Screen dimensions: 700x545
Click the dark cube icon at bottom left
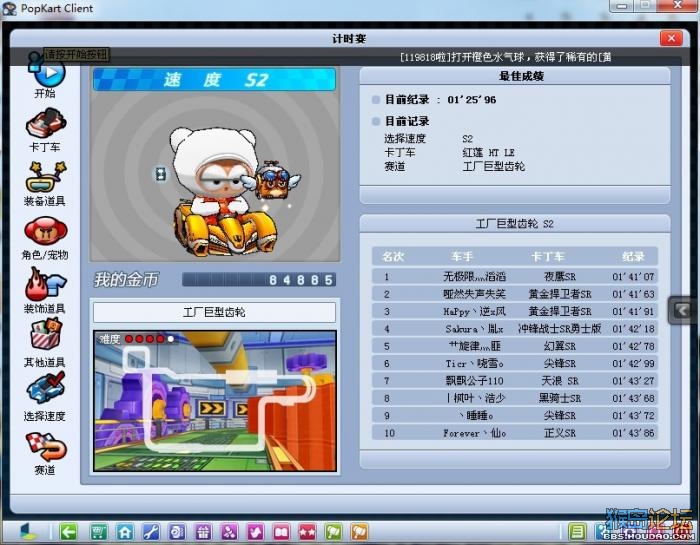tap(29, 531)
